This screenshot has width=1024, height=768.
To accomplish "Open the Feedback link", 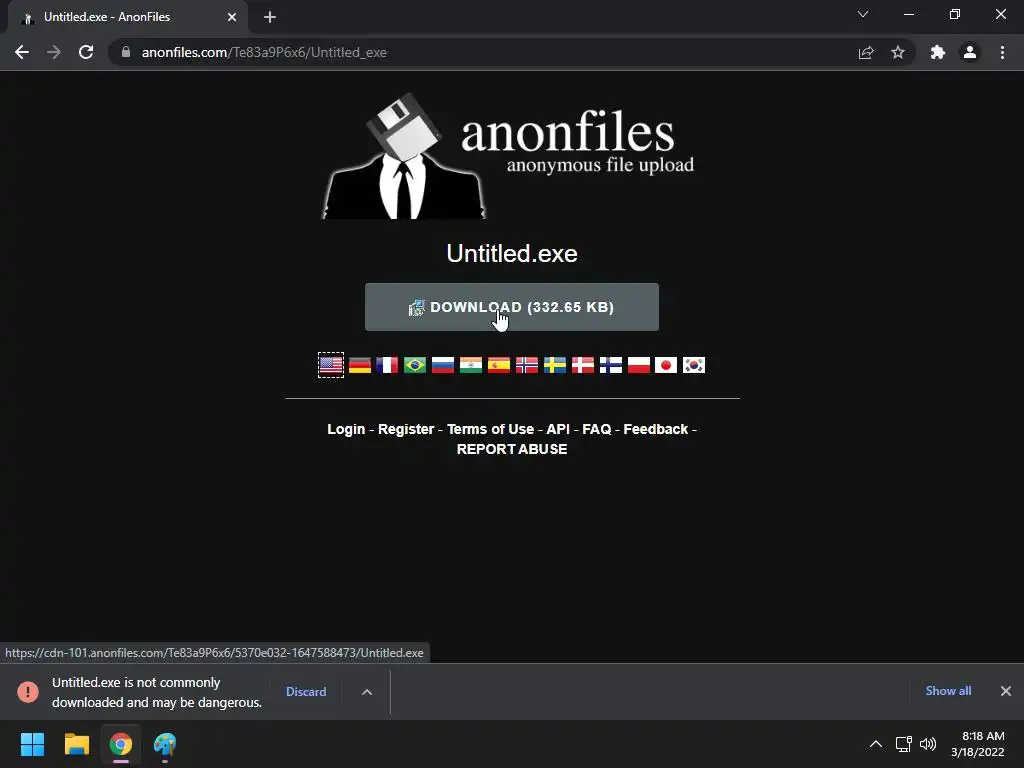I will (656, 429).
